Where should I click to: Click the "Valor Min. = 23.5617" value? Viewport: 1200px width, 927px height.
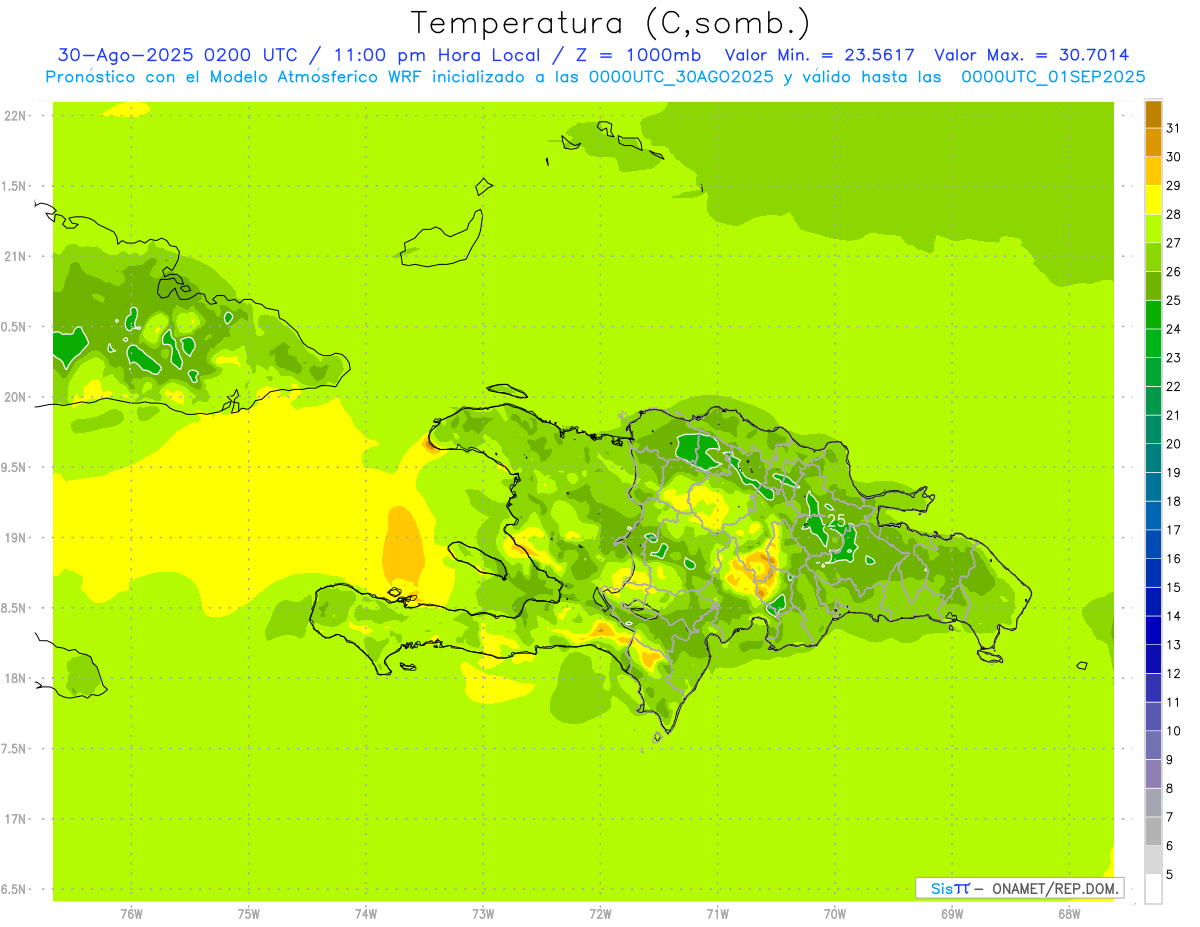[820, 55]
